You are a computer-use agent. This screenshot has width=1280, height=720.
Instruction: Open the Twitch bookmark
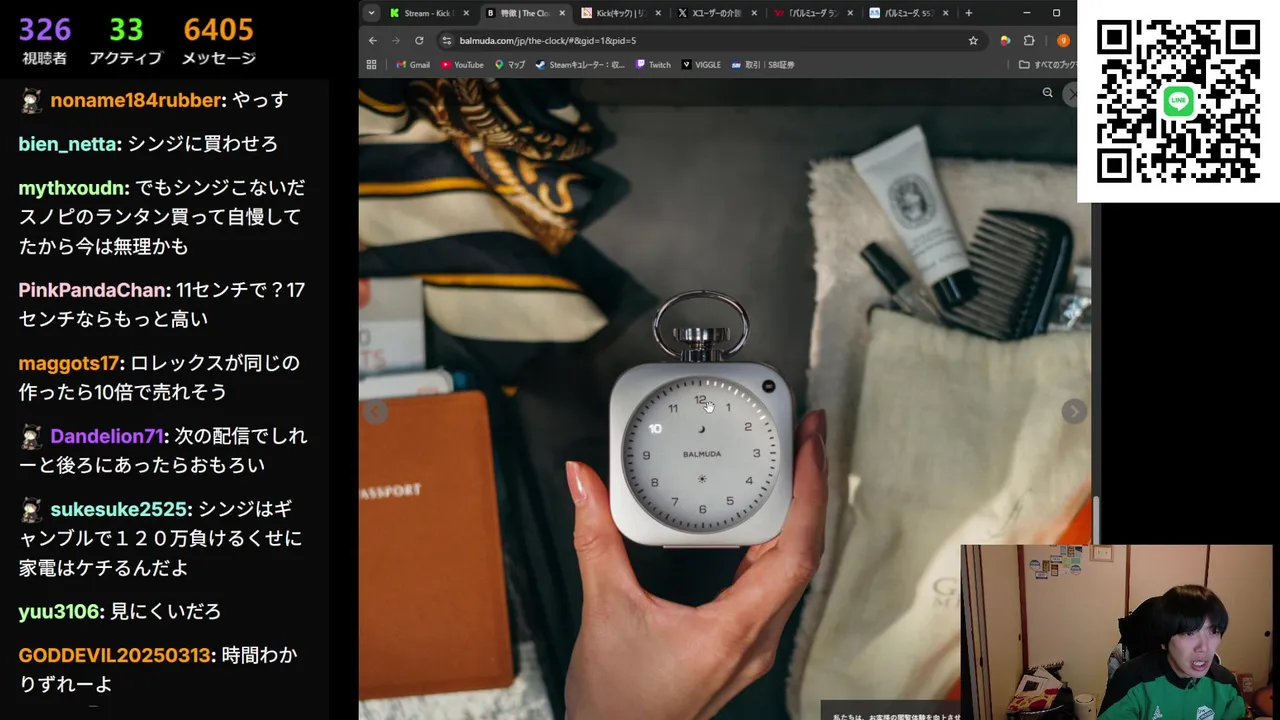point(654,64)
